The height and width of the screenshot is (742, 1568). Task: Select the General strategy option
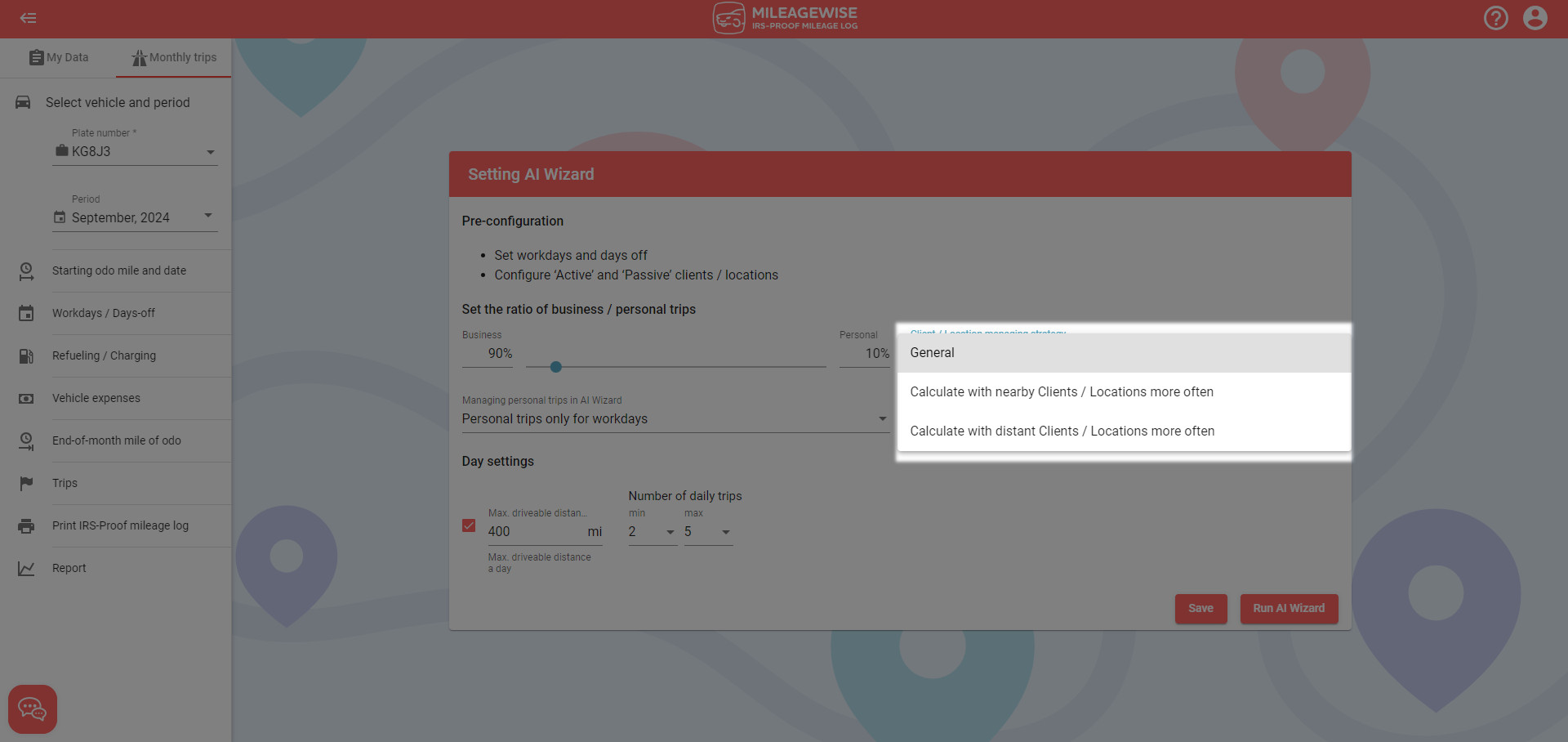pos(1124,353)
